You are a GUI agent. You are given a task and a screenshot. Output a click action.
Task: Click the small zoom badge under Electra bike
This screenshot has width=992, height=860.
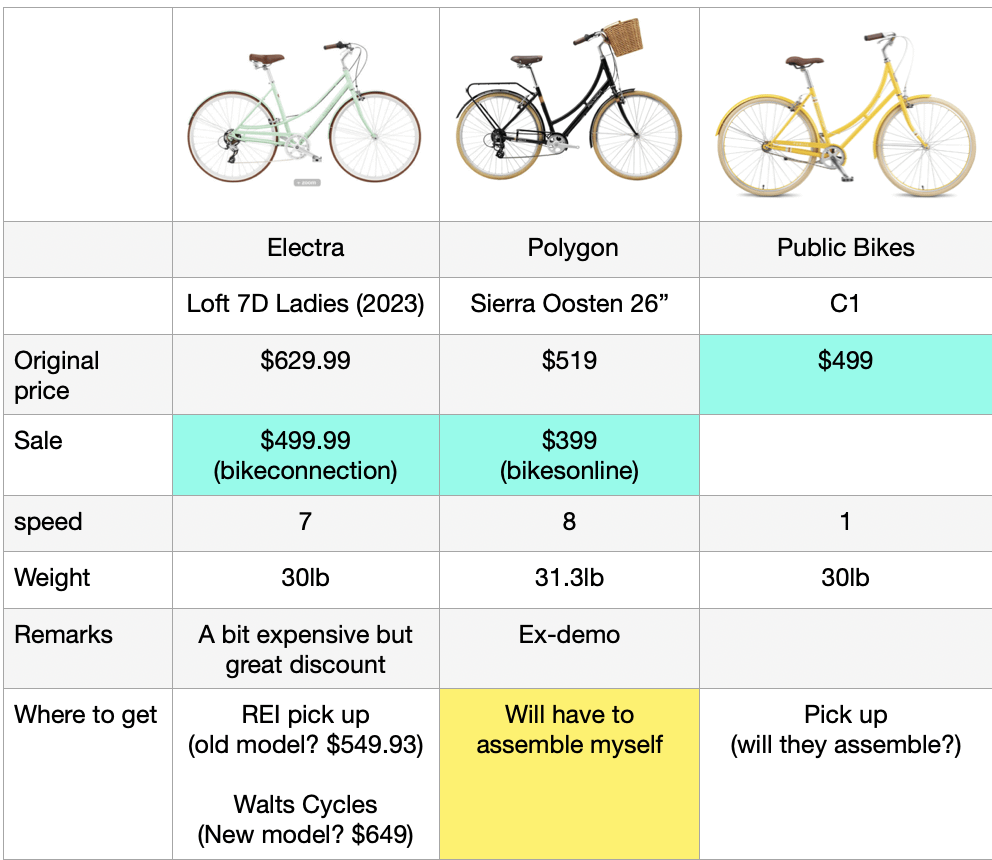click(x=307, y=183)
